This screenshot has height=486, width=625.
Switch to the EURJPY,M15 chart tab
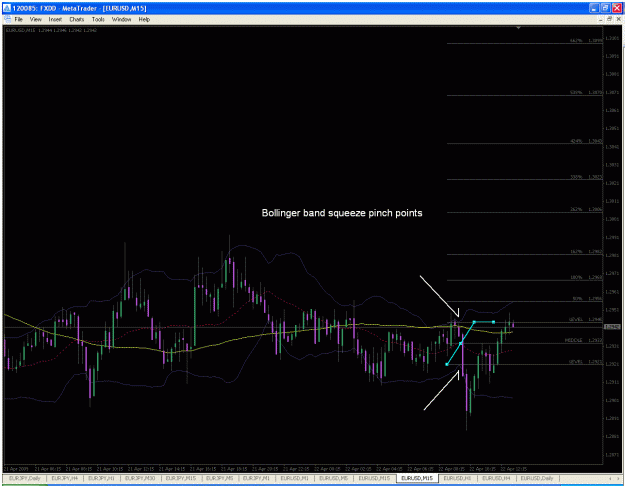click(x=180, y=478)
